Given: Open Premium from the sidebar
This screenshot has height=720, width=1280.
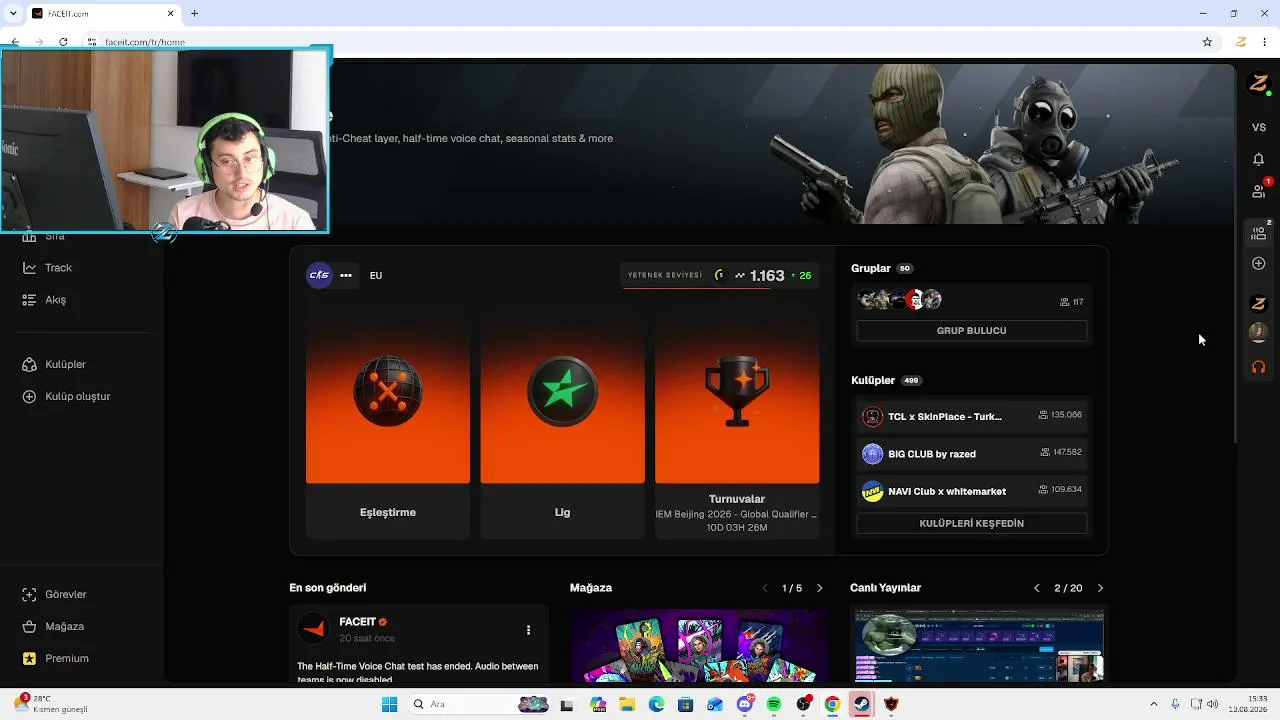Looking at the screenshot, I should point(66,659).
